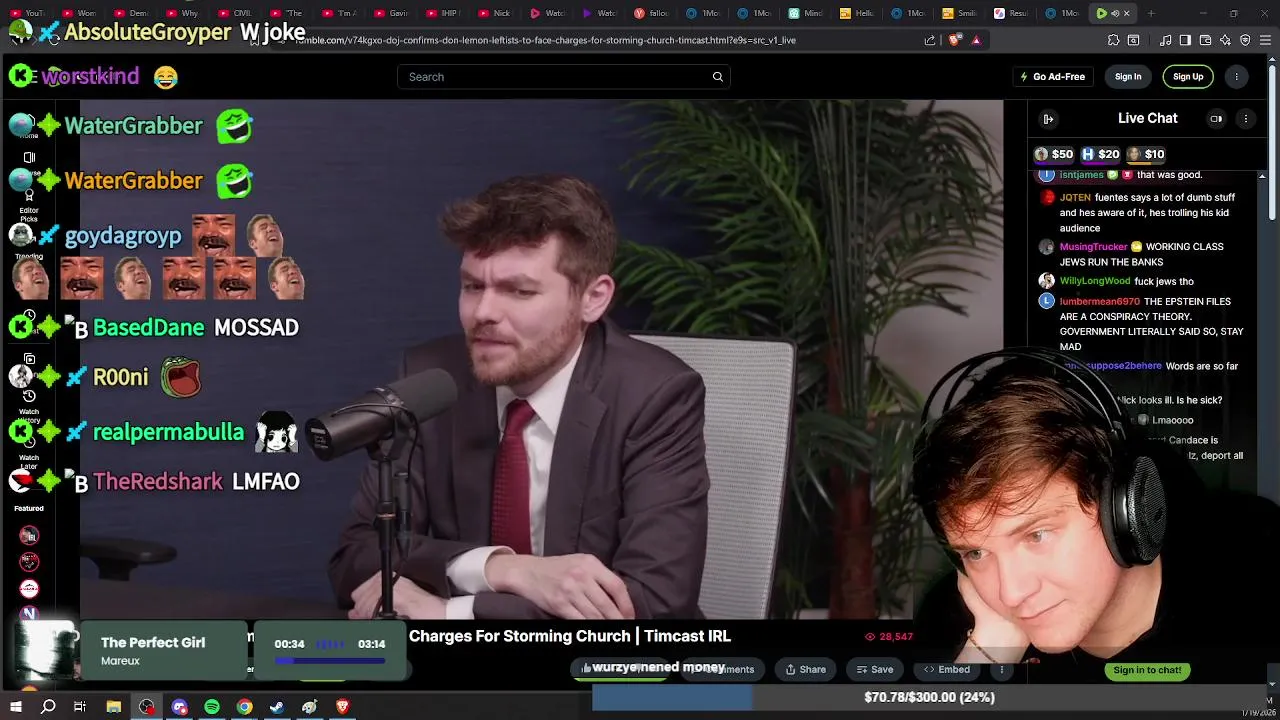
Task: Switch to the 'Gavin' browser tab
Action: pyautogui.click(x=390, y=13)
